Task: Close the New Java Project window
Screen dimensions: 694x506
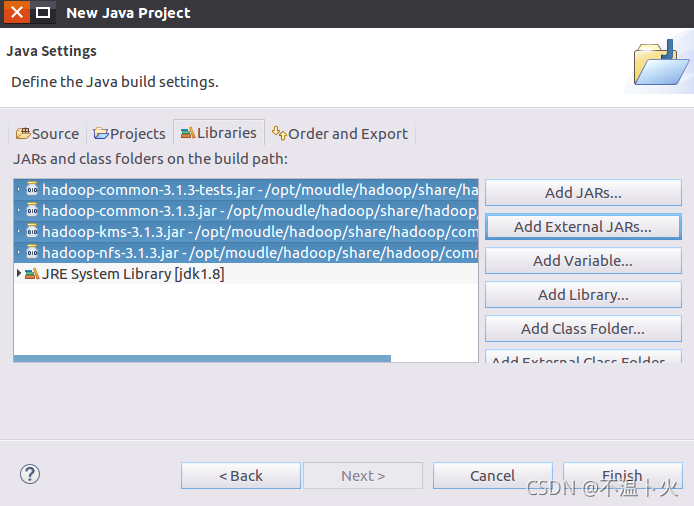Action: click(x=17, y=12)
